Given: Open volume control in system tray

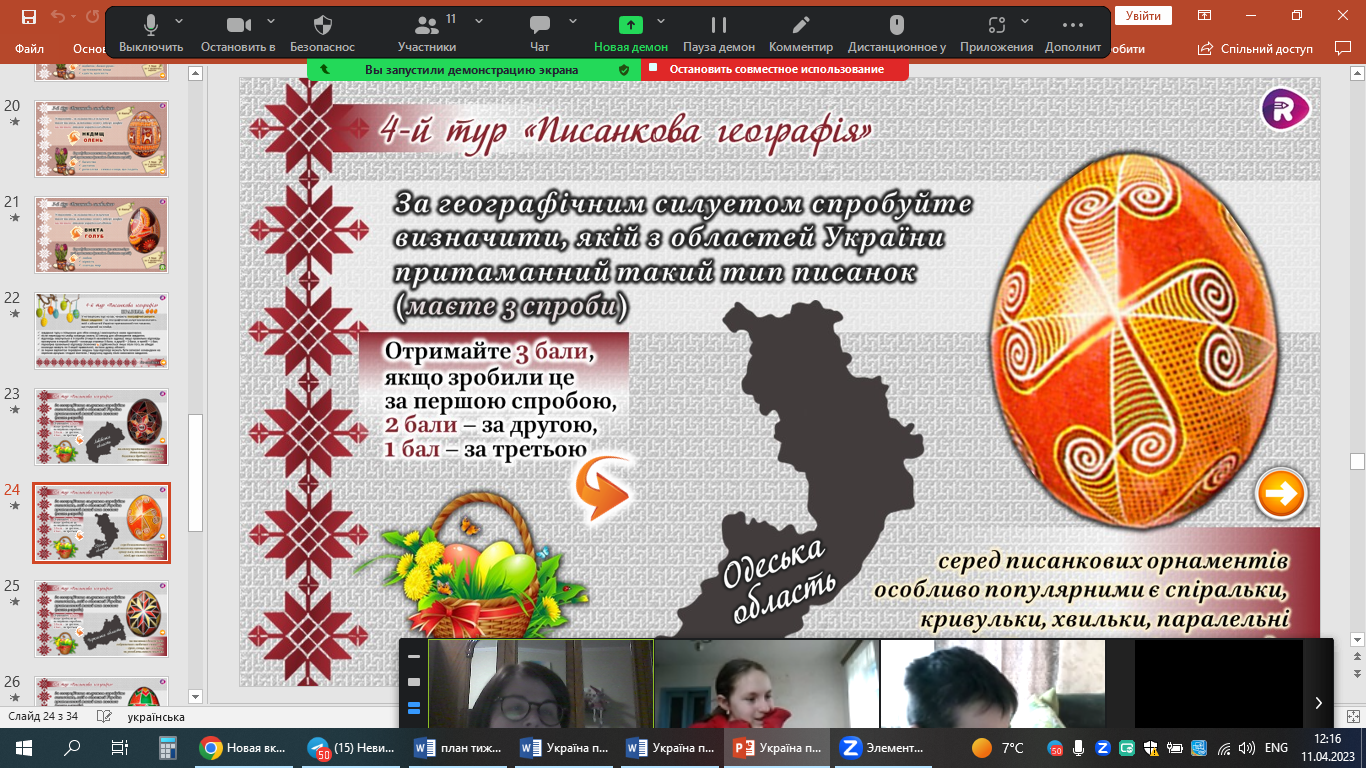Looking at the screenshot, I should click(x=1246, y=747).
